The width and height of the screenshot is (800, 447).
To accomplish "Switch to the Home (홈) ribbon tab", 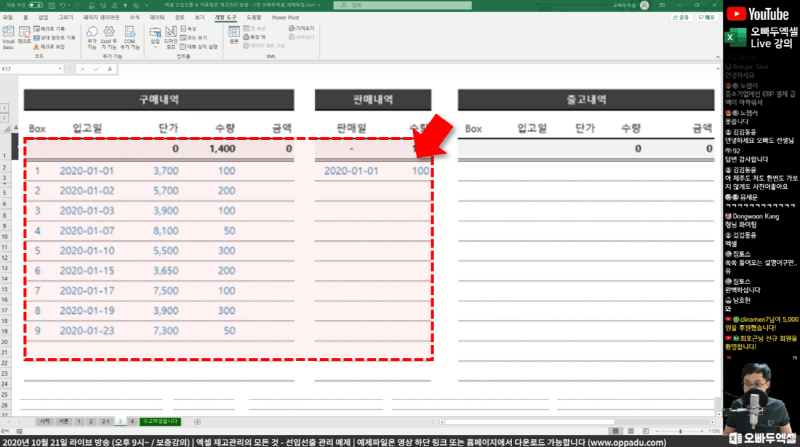I will click(x=26, y=17).
